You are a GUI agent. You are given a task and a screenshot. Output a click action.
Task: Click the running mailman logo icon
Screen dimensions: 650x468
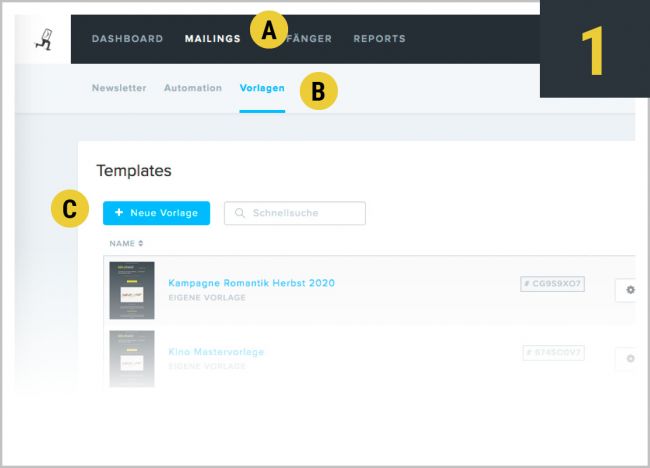pos(43,39)
